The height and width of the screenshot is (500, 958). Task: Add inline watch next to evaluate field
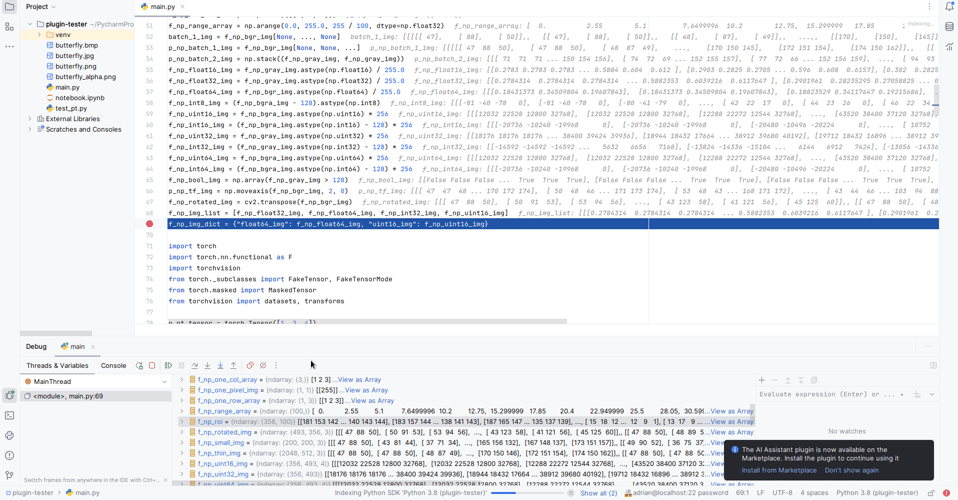[x=917, y=395]
